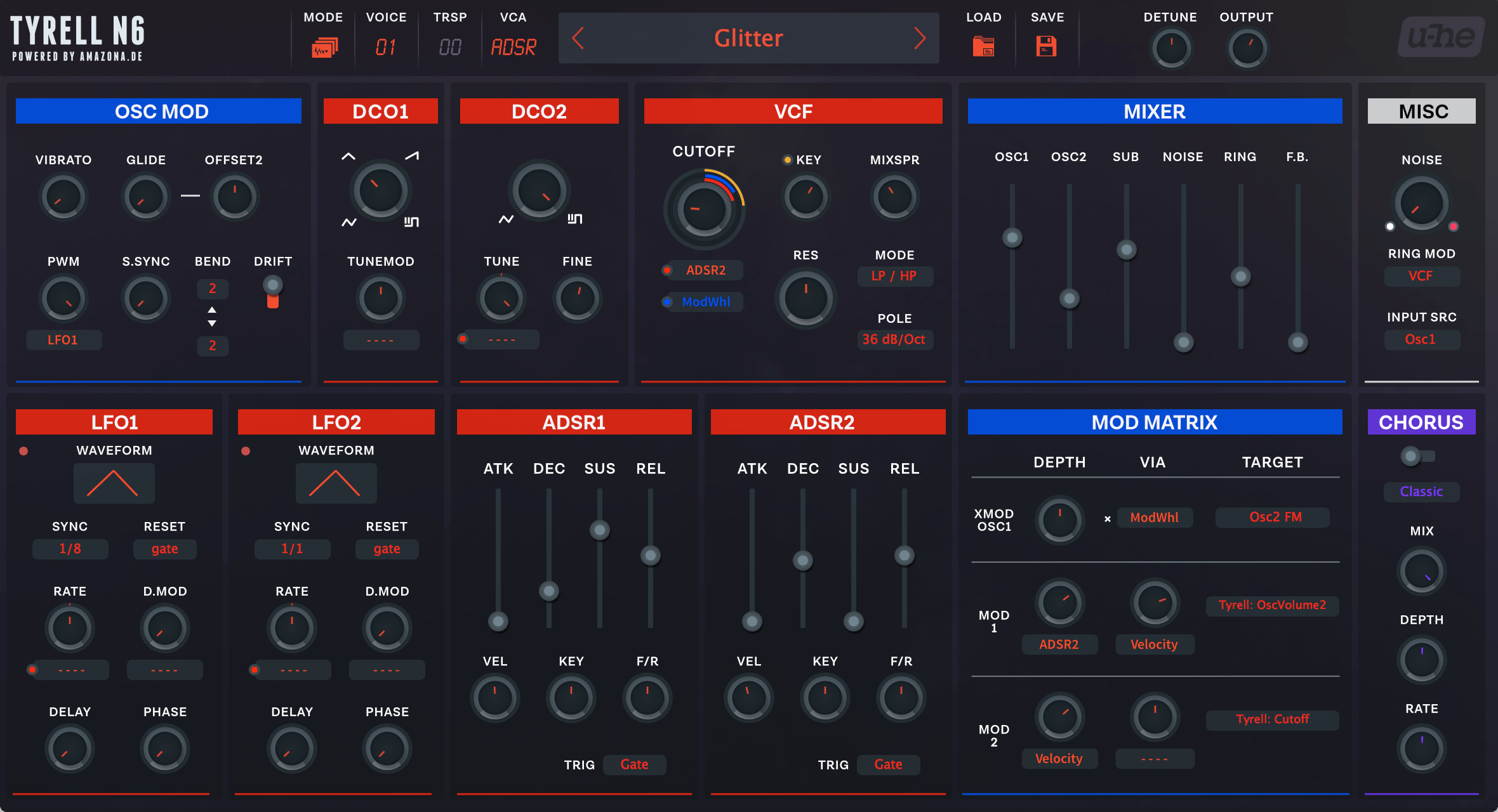The height and width of the screenshot is (812, 1498).
Task: Click the LFO2 triangle waveform display
Action: [x=336, y=483]
